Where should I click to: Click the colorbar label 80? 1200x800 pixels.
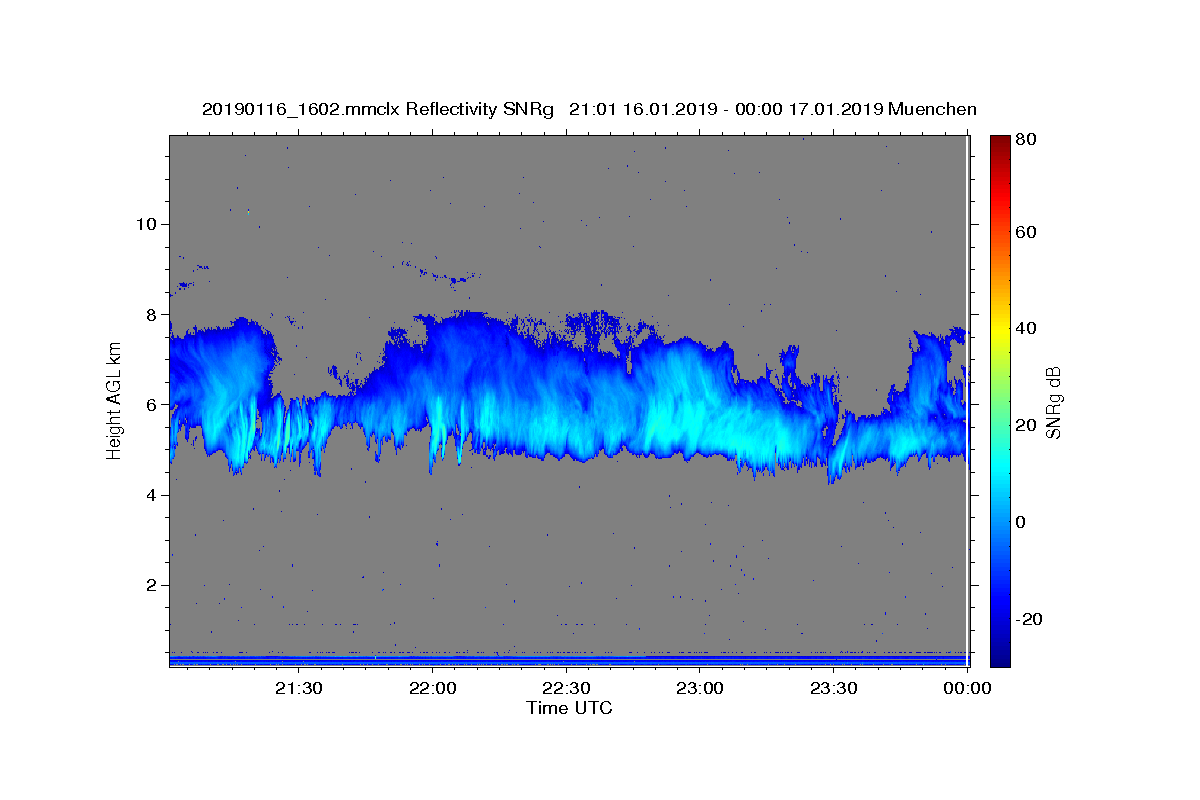[1026, 139]
